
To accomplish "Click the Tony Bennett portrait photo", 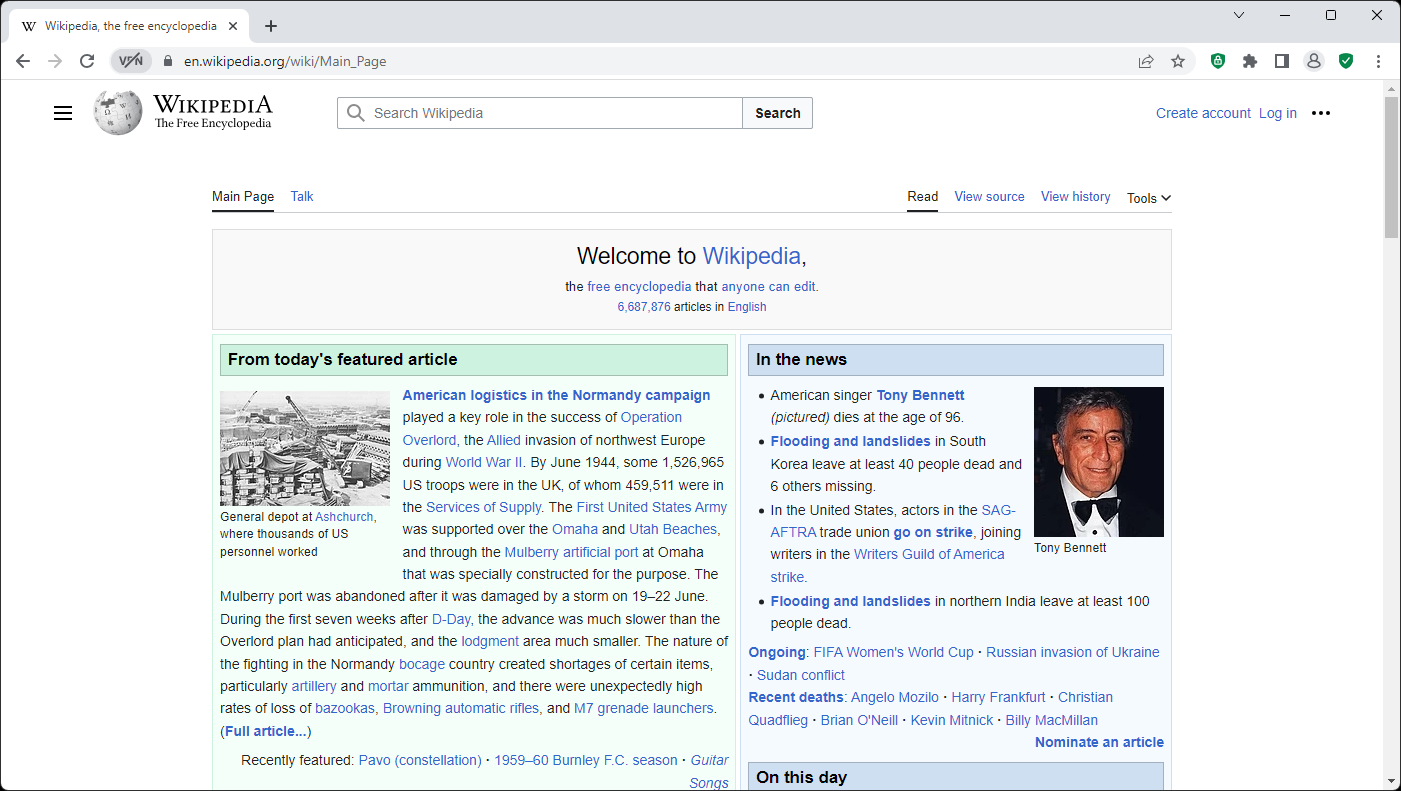I will click(1098, 462).
